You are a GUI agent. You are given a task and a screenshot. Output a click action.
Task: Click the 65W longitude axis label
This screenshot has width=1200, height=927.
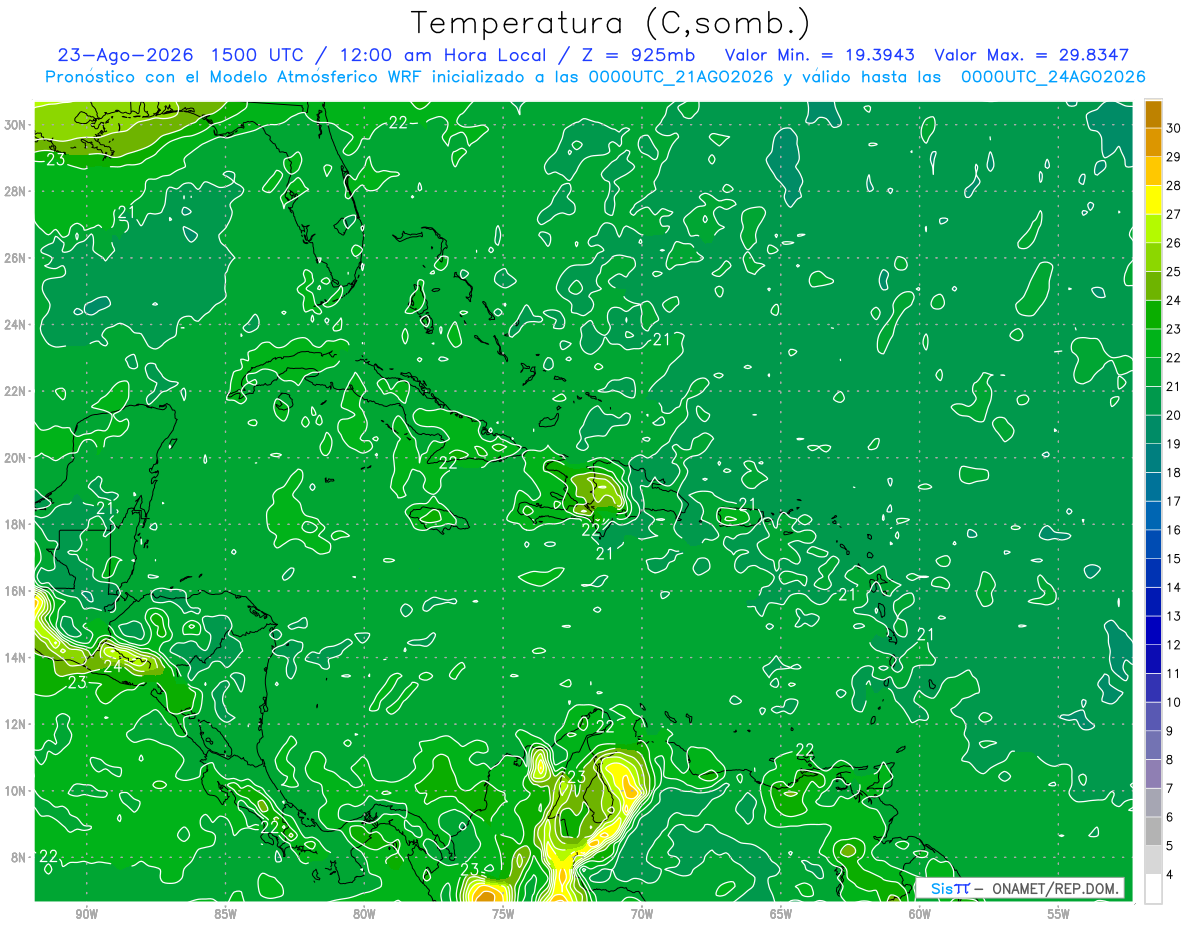click(781, 914)
